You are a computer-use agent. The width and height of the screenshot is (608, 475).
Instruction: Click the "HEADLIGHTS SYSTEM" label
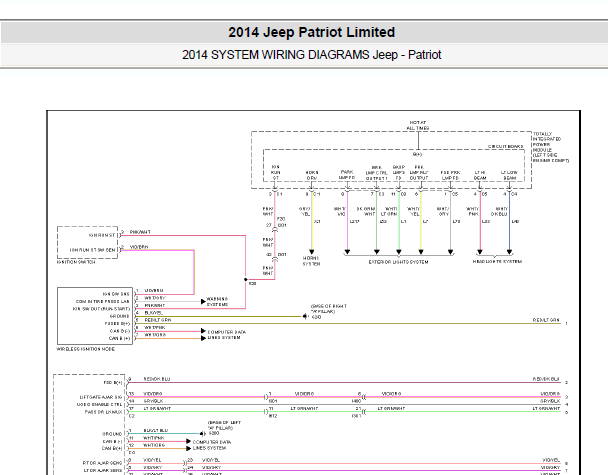(497, 262)
